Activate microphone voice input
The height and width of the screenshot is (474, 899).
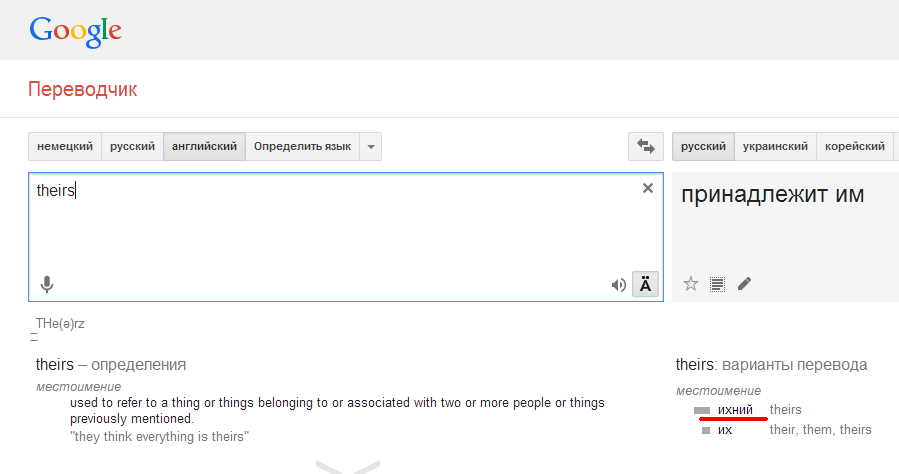pyautogui.click(x=46, y=284)
